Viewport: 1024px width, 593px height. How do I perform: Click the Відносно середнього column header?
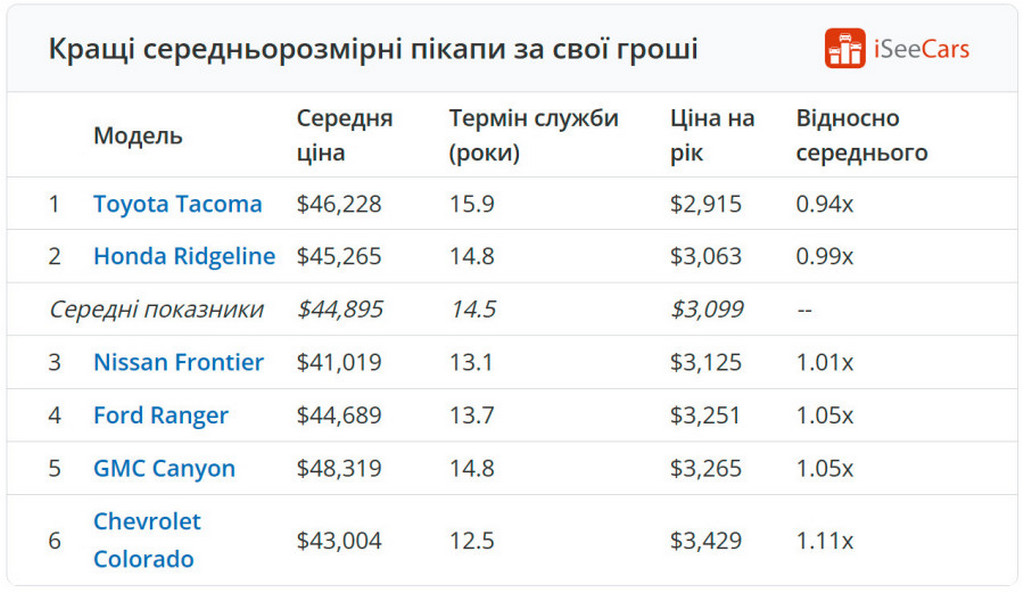point(861,135)
